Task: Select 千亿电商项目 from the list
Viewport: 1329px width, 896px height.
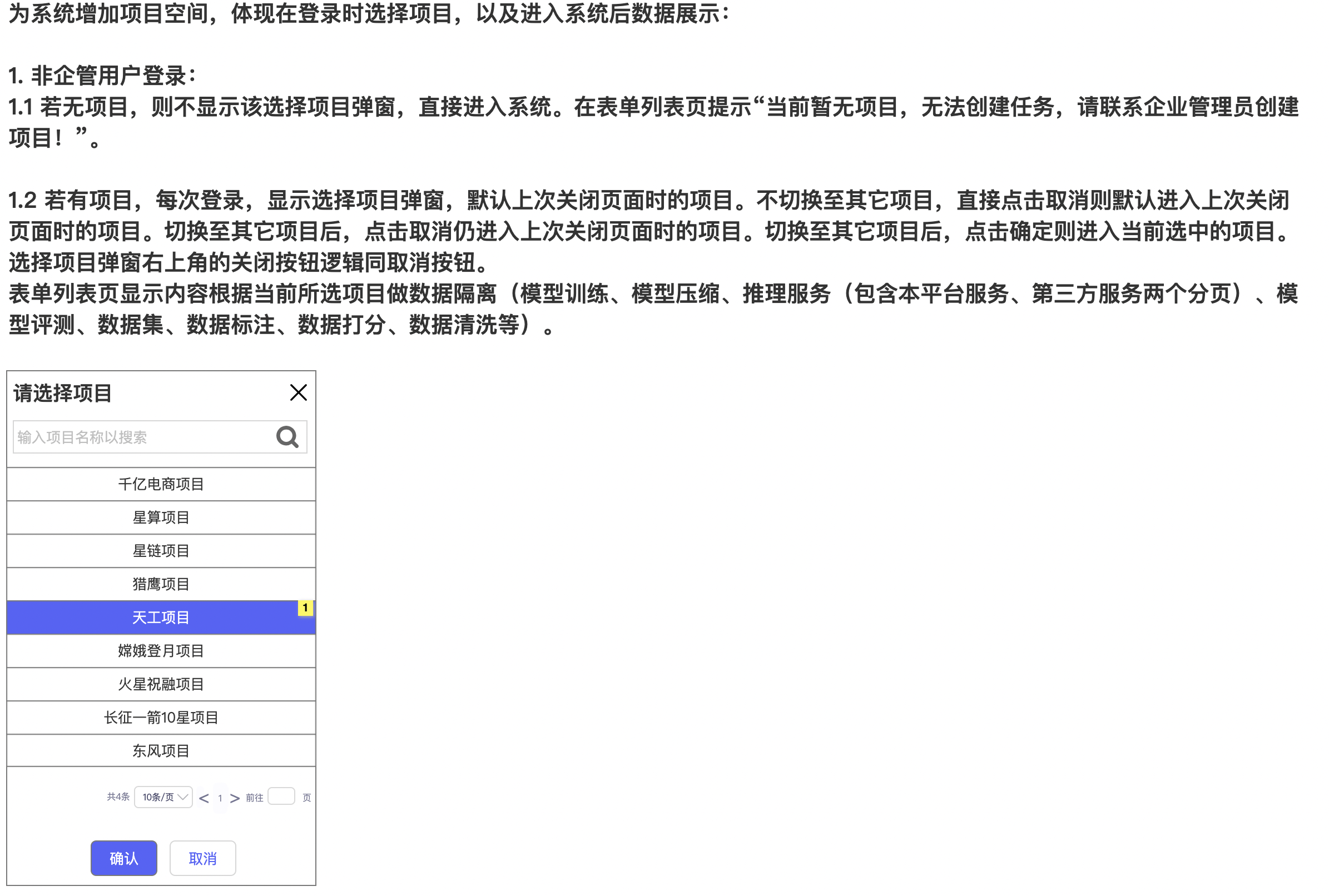Action: click(x=161, y=484)
